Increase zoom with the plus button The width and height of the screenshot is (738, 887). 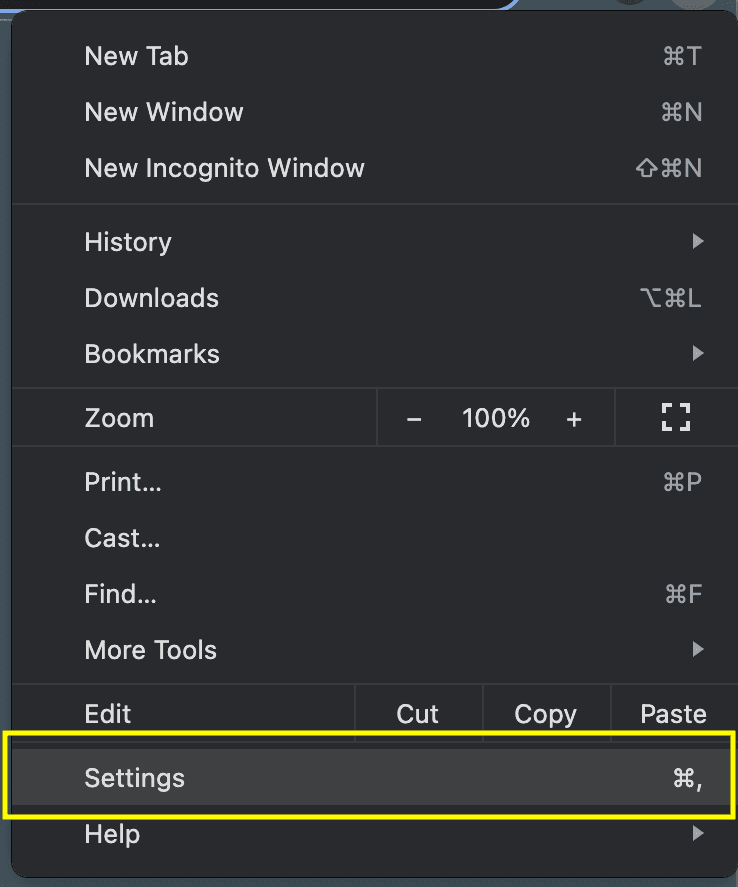574,419
